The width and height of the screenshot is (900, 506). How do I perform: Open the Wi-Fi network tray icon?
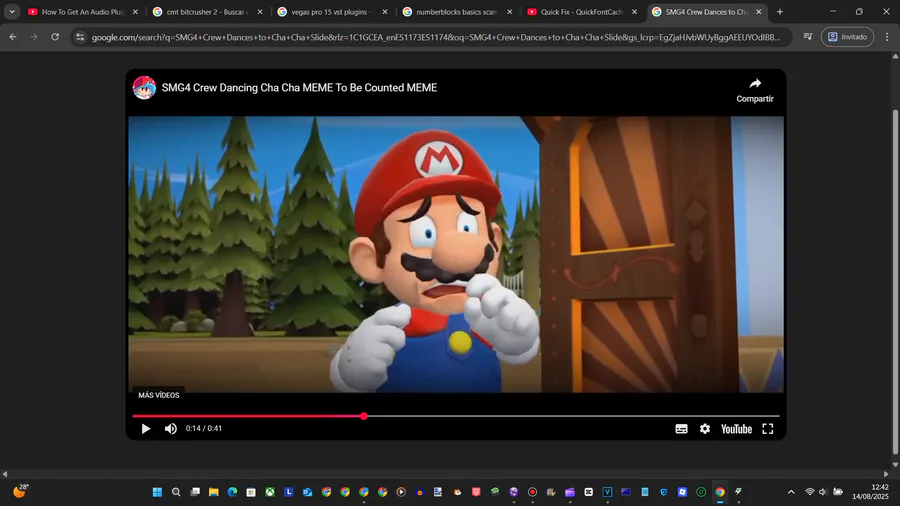810,492
